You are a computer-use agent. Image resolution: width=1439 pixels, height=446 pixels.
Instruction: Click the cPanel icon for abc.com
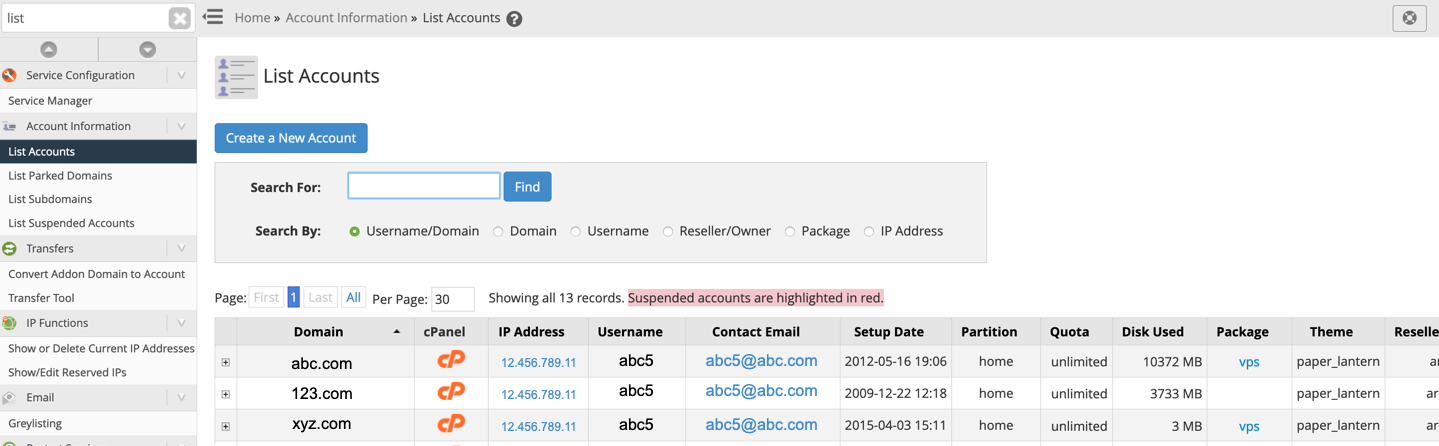[x=451, y=361]
